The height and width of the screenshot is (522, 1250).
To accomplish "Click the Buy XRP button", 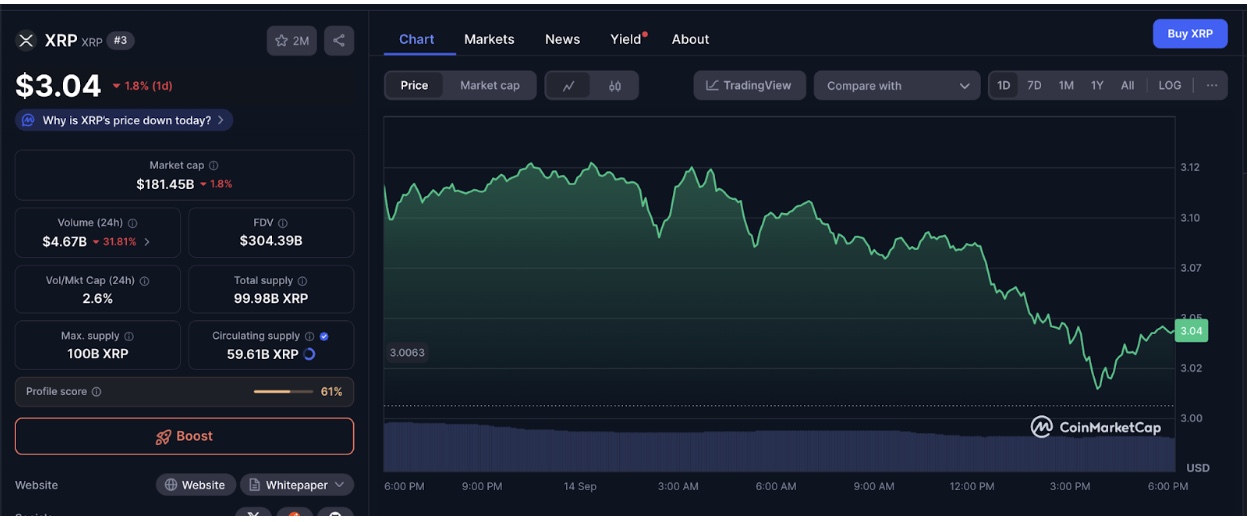I will [1189, 34].
